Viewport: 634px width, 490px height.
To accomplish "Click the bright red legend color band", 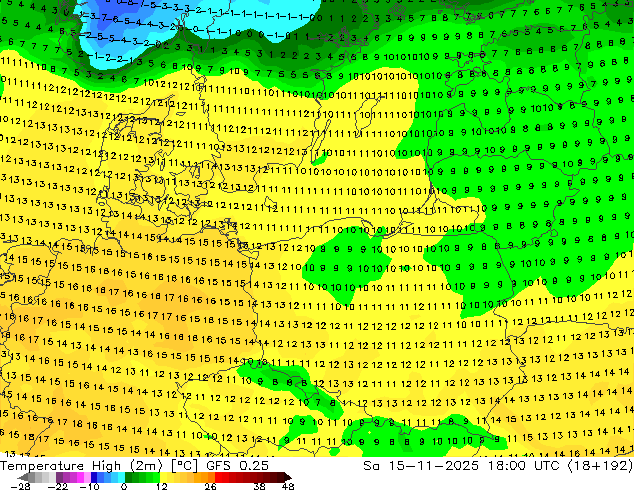I will pyautogui.click(x=218, y=477).
